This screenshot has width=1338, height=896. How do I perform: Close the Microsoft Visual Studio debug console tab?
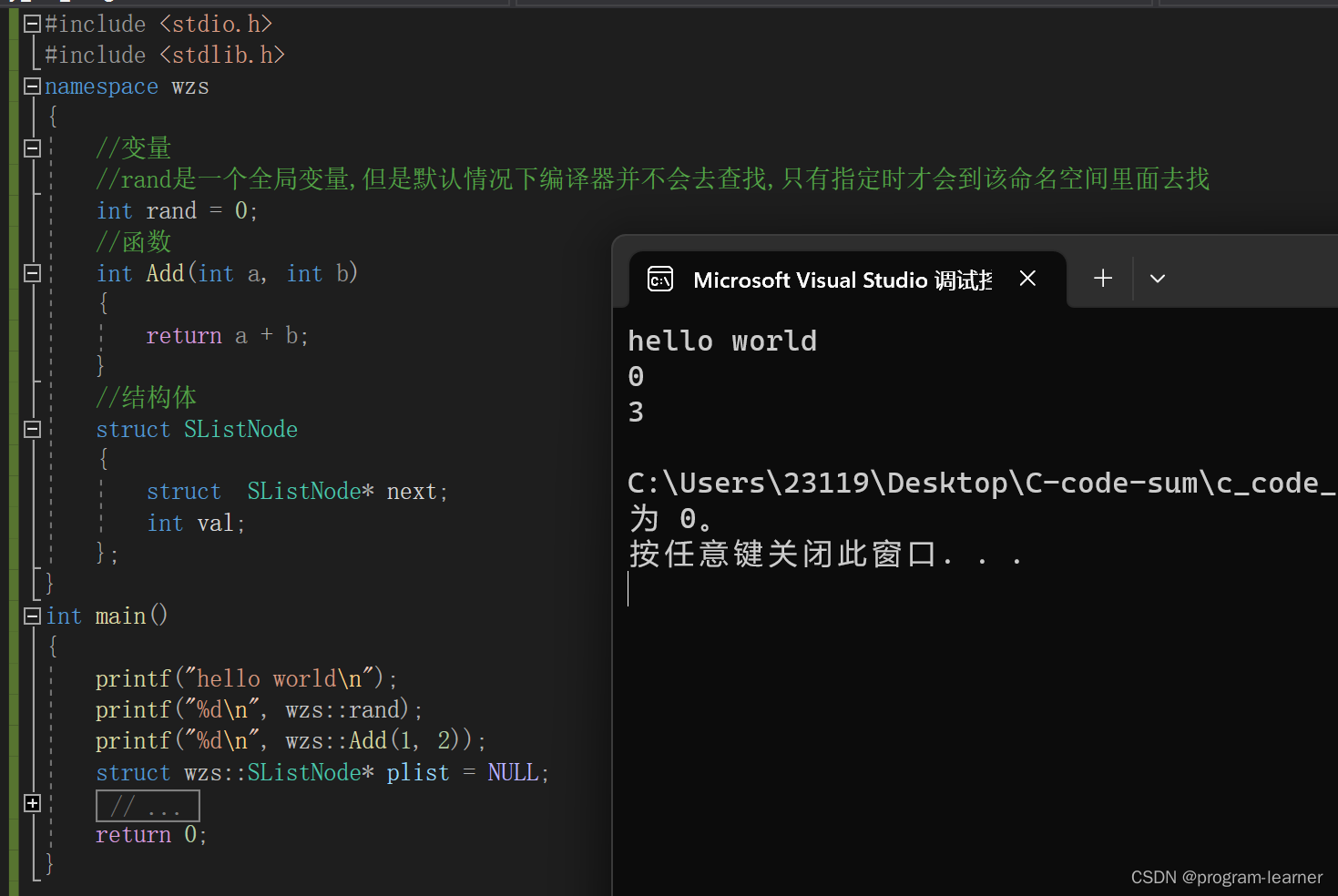[x=1027, y=279]
